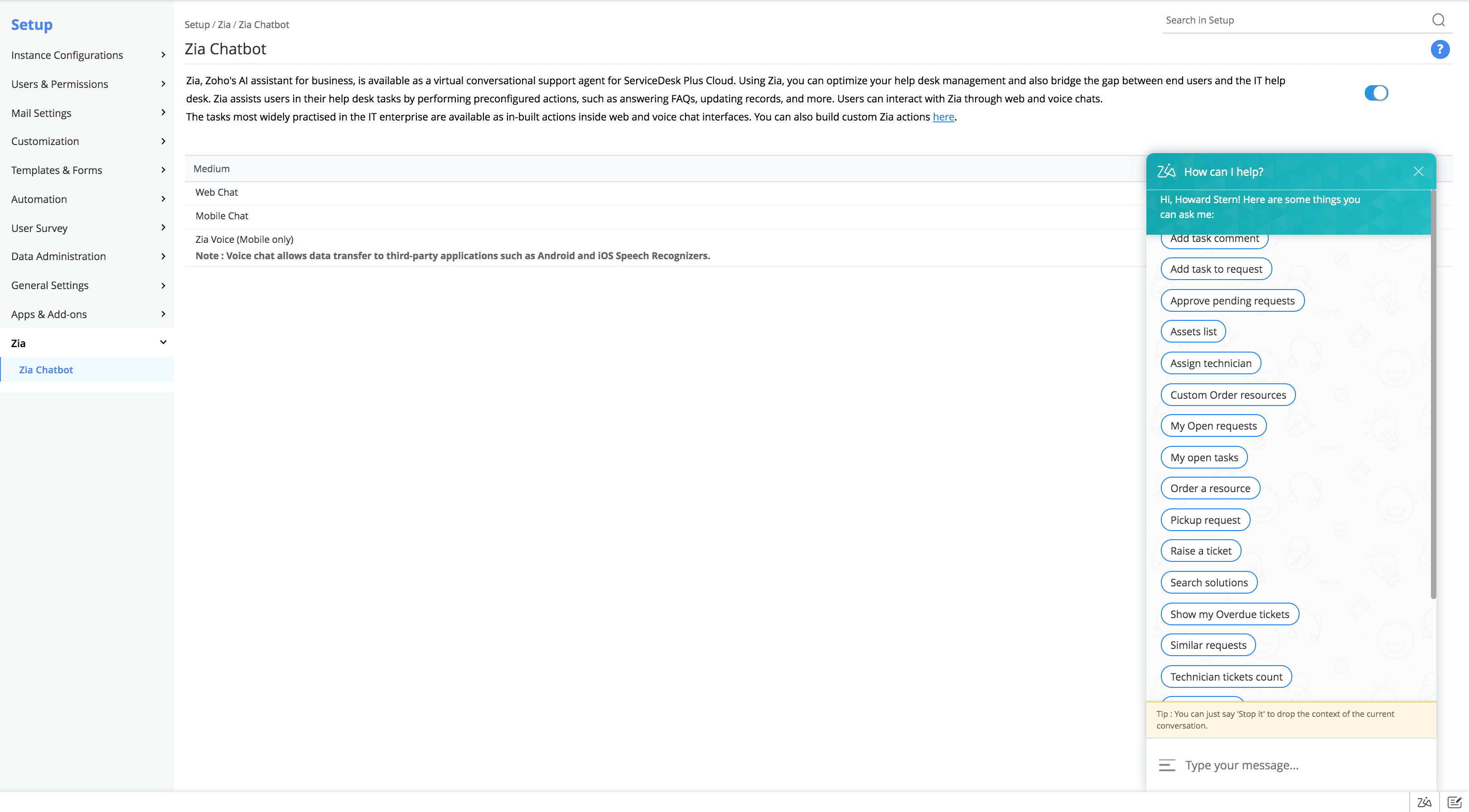Image resolution: width=1469 pixels, height=812 pixels.
Task: Select Zia Chatbot sidebar item
Action: coord(46,369)
